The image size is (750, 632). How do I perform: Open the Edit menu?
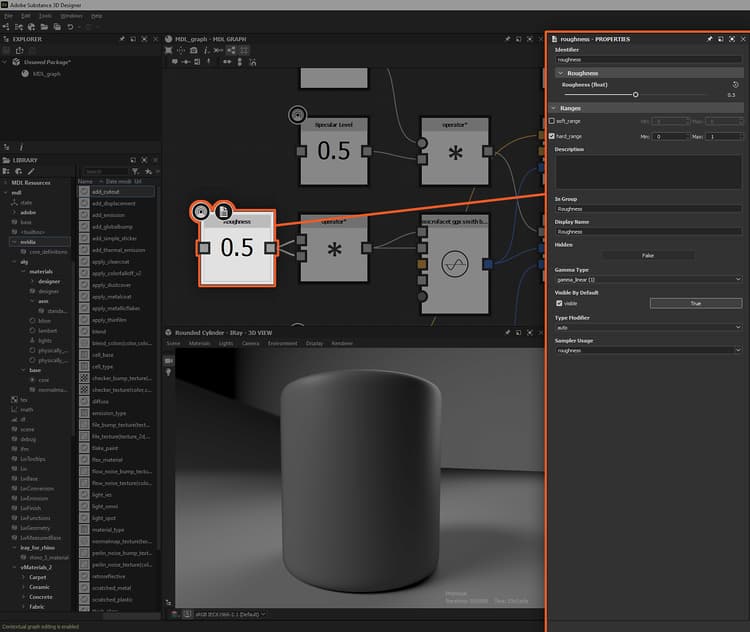[x=26, y=16]
